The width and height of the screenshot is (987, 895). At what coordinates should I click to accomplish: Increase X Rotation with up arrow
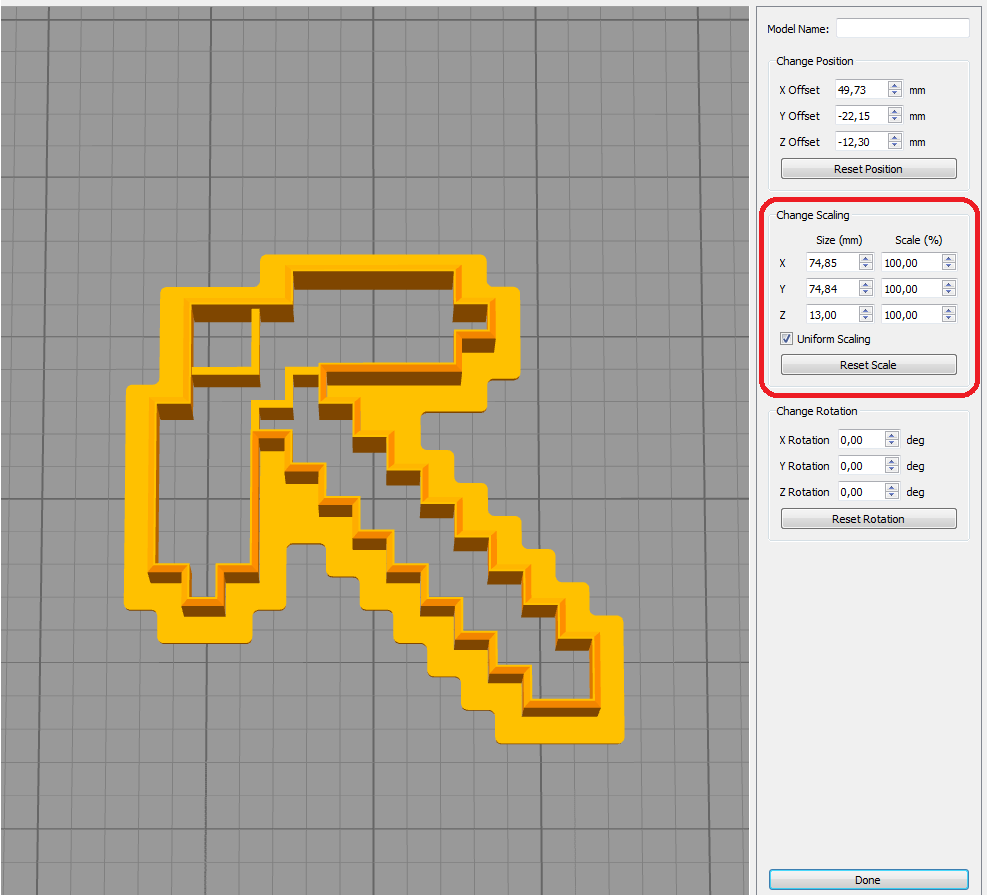click(x=891, y=435)
